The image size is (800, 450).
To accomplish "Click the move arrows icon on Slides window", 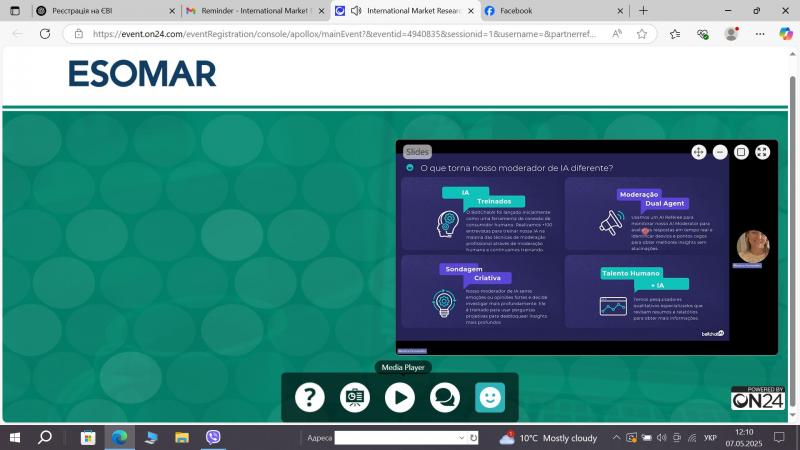I will pyautogui.click(x=698, y=152).
